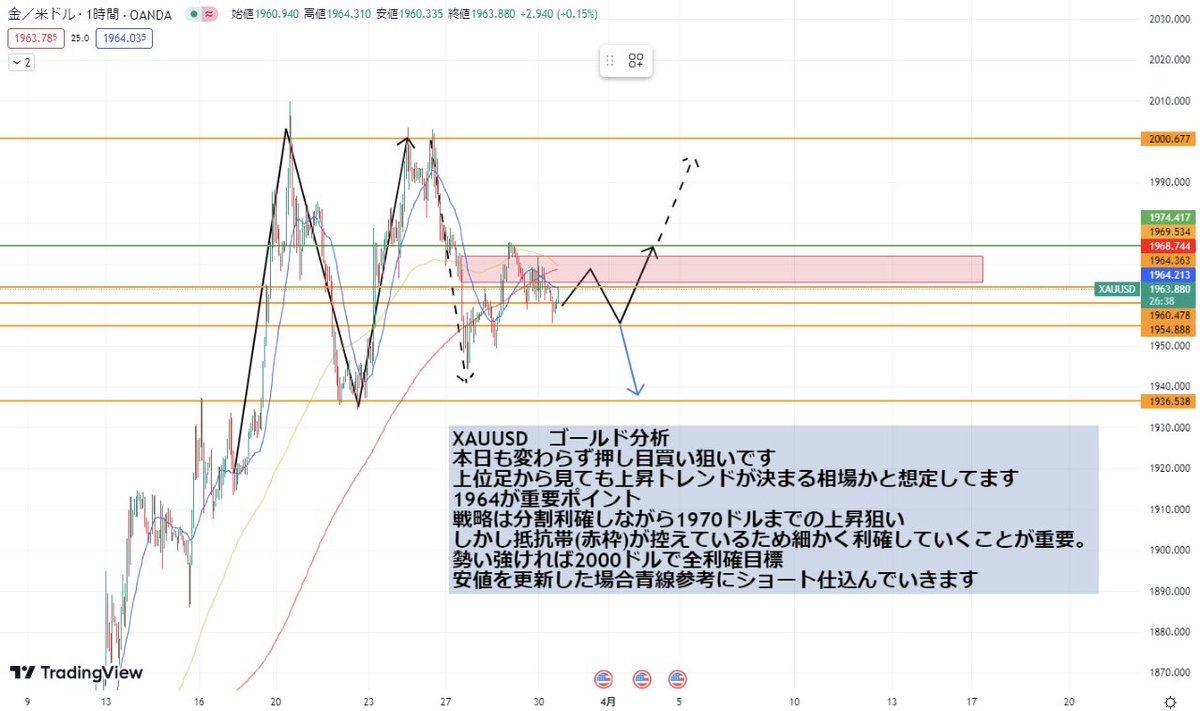This screenshot has height=711, width=1200.
Task: Click the 1963.880 current price label
Action: pyautogui.click(x=1168, y=288)
